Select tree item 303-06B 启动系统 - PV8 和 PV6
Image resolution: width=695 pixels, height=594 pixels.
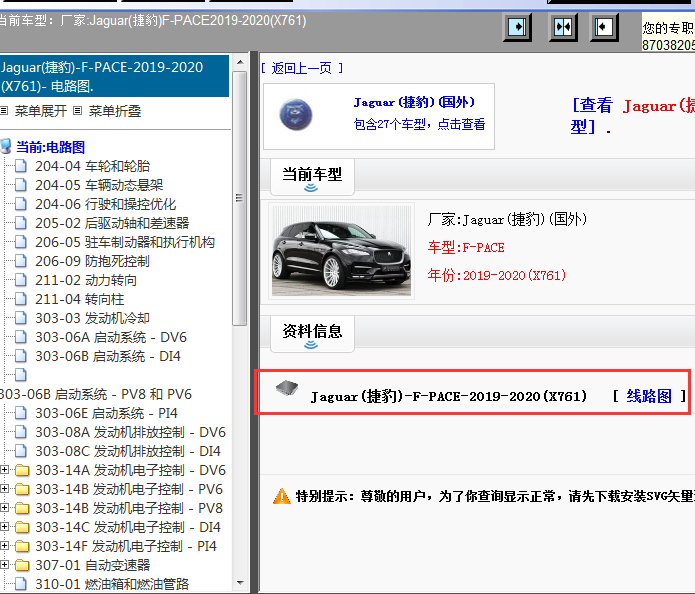96,394
